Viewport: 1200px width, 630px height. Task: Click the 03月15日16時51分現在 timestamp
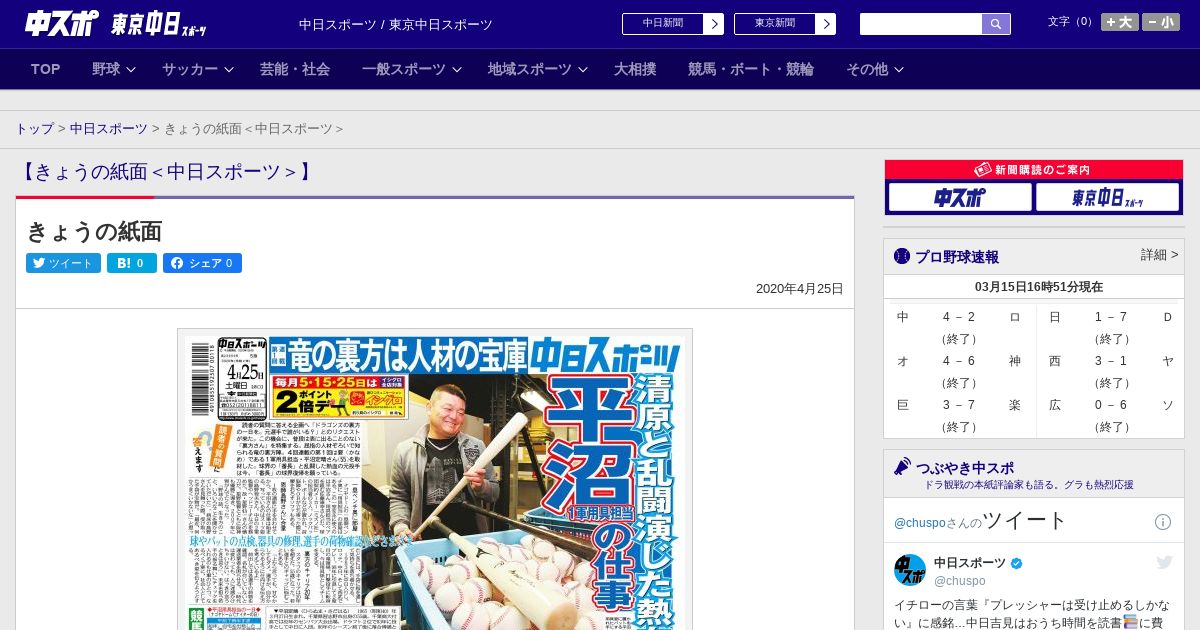pos(1039,287)
